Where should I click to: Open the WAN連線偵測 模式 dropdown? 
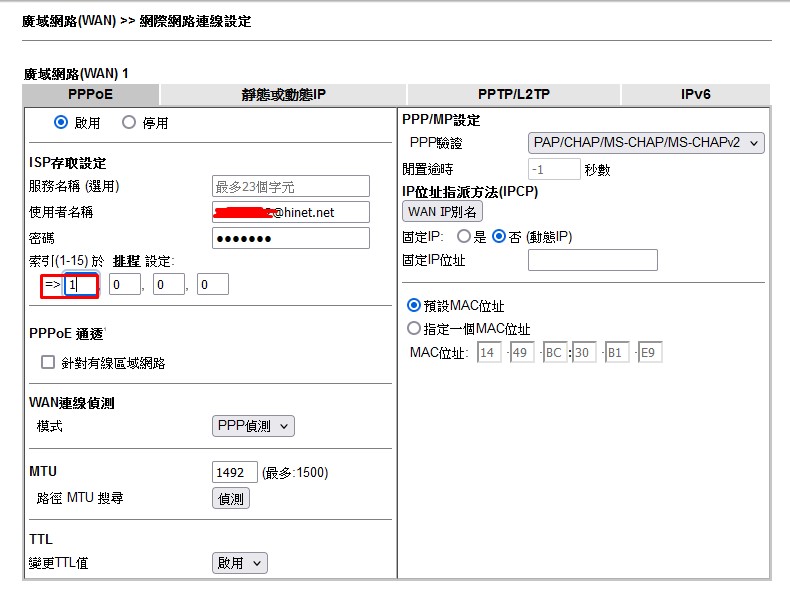pos(253,427)
